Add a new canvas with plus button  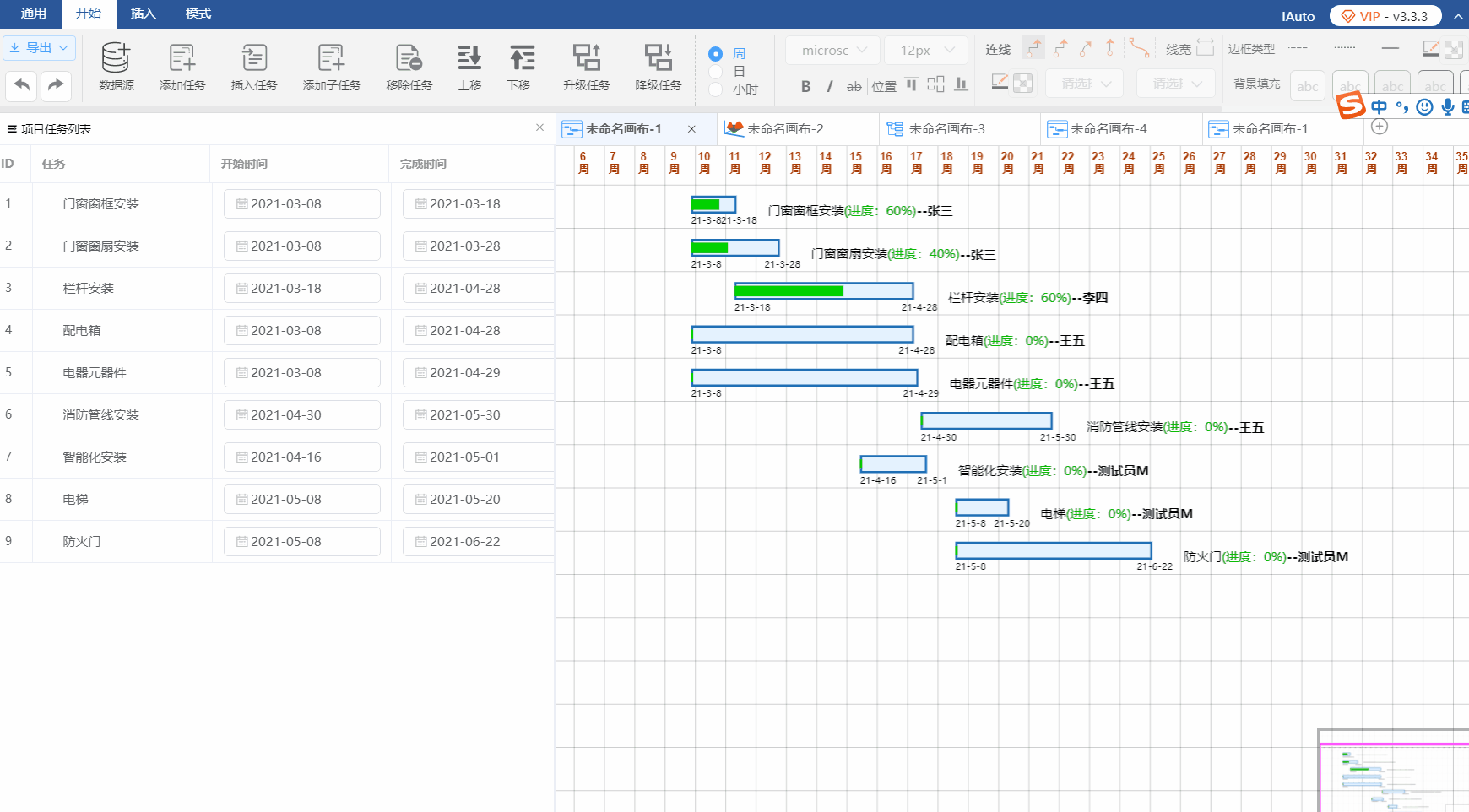pos(1380,127)
